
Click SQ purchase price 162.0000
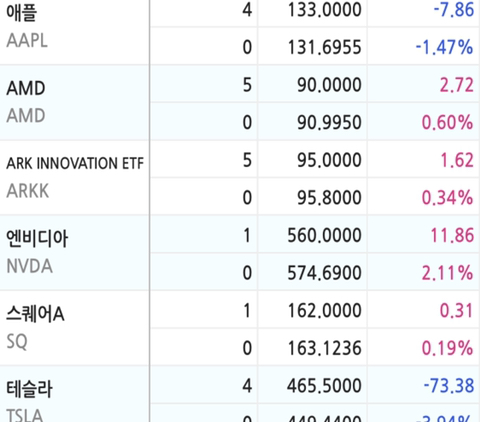[324, 311]
